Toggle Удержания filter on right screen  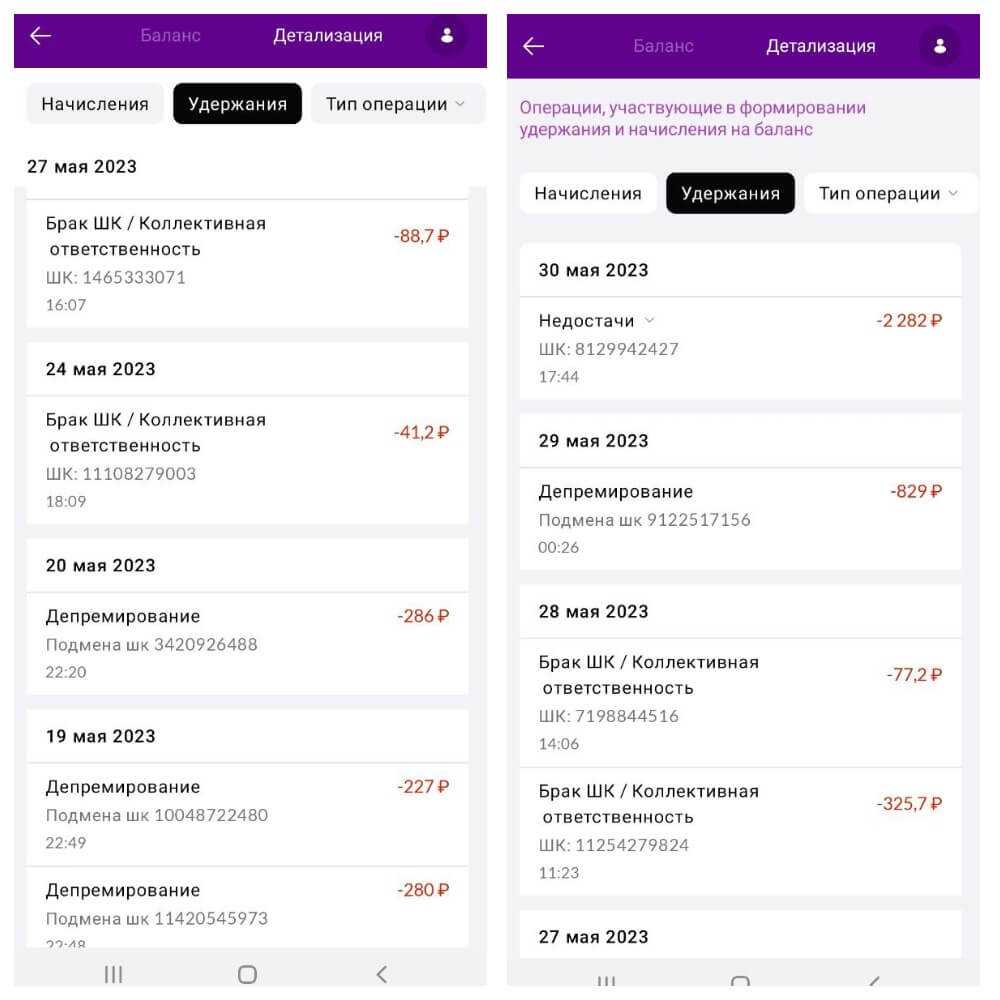[x=730, y=194]
